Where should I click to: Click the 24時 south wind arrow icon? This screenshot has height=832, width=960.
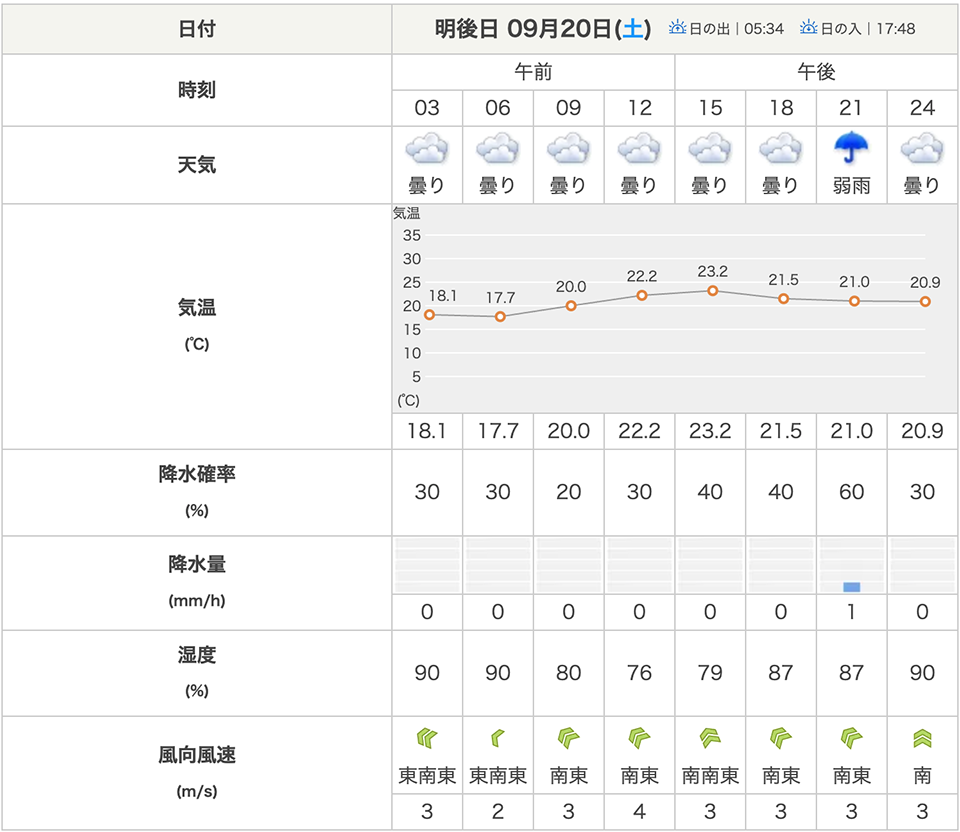pos(922,739)
